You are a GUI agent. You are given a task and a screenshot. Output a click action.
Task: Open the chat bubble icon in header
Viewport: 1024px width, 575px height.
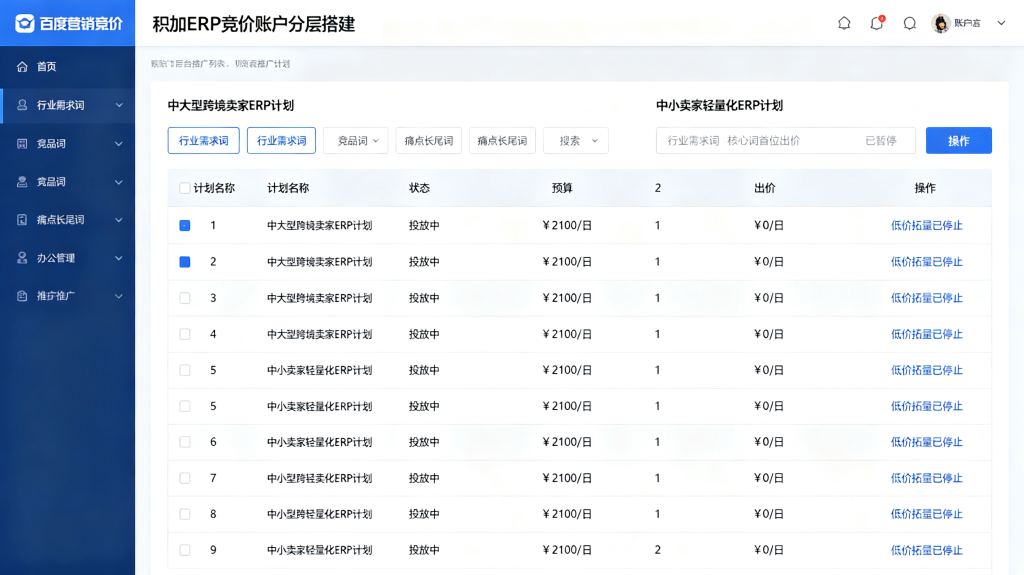tap(910, 24)
